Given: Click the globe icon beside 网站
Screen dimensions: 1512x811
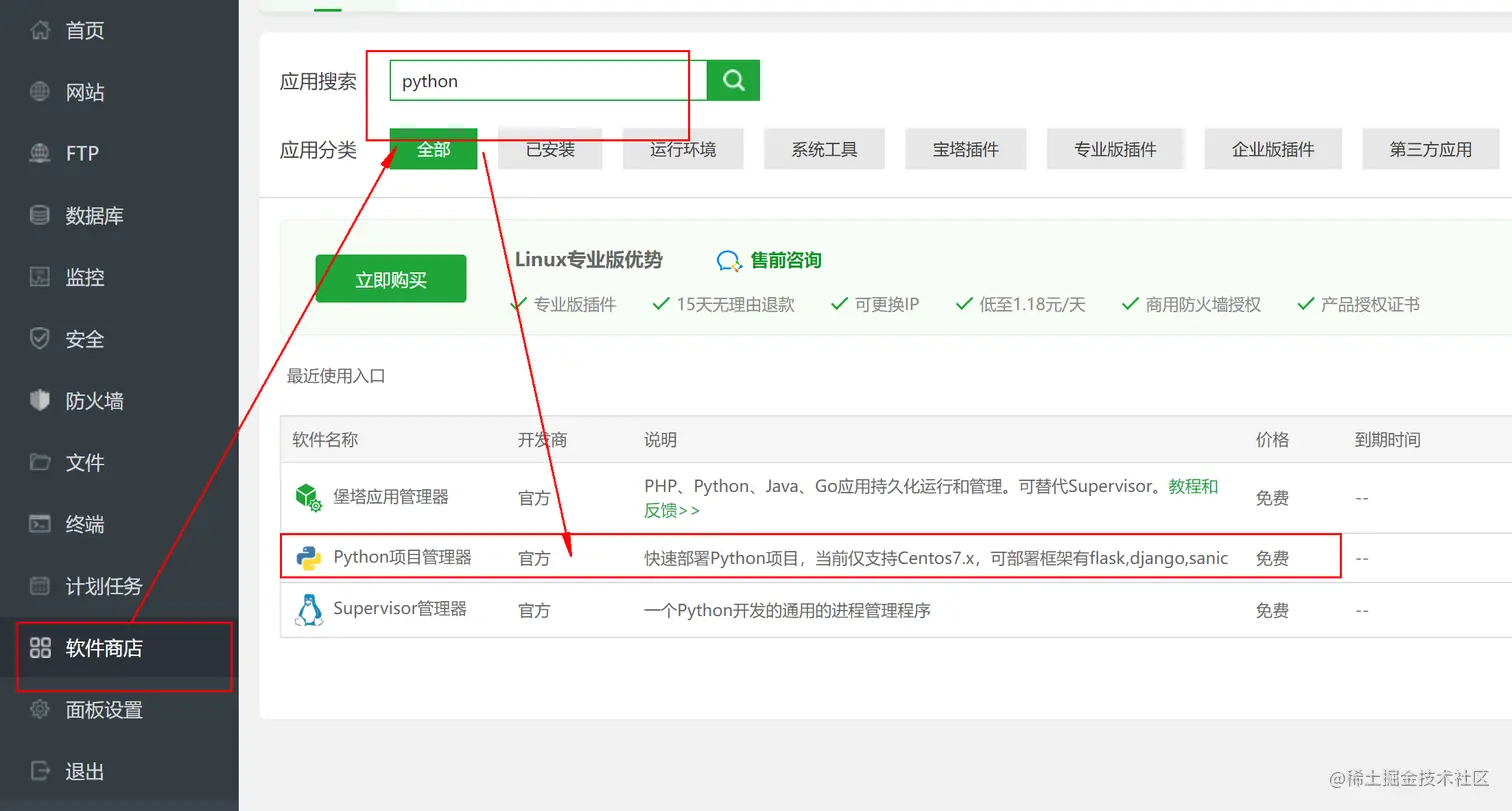Looking at the screenshot, I should (40, 92).
